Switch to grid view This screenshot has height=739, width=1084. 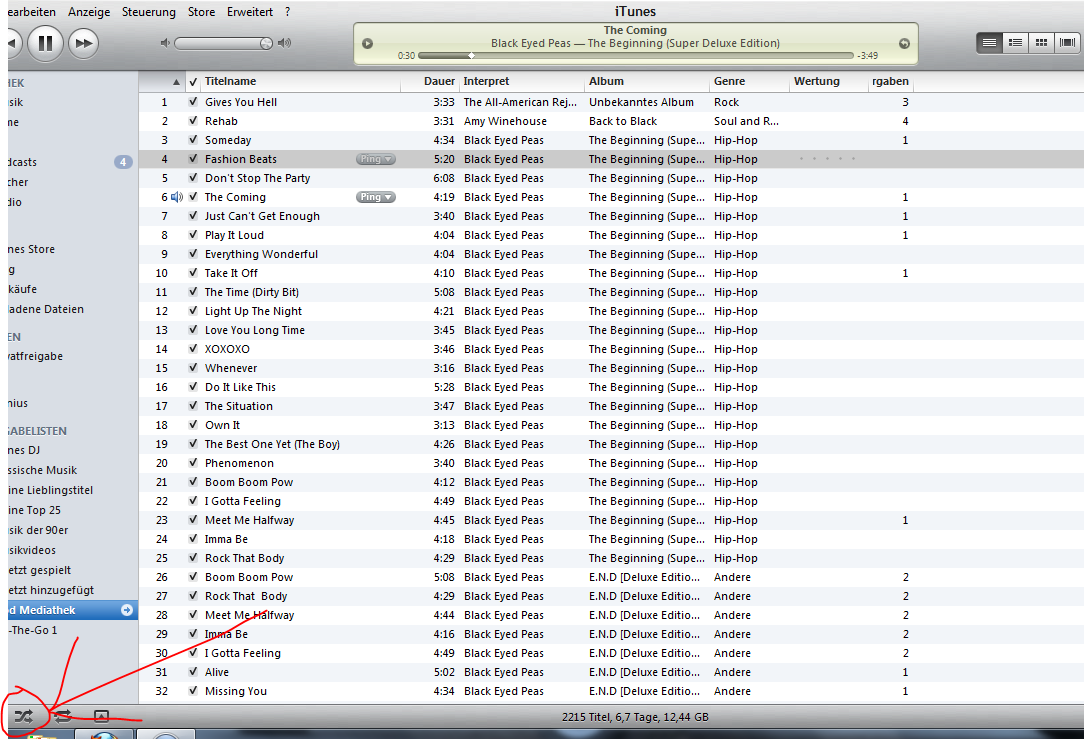click(1041, 43)
